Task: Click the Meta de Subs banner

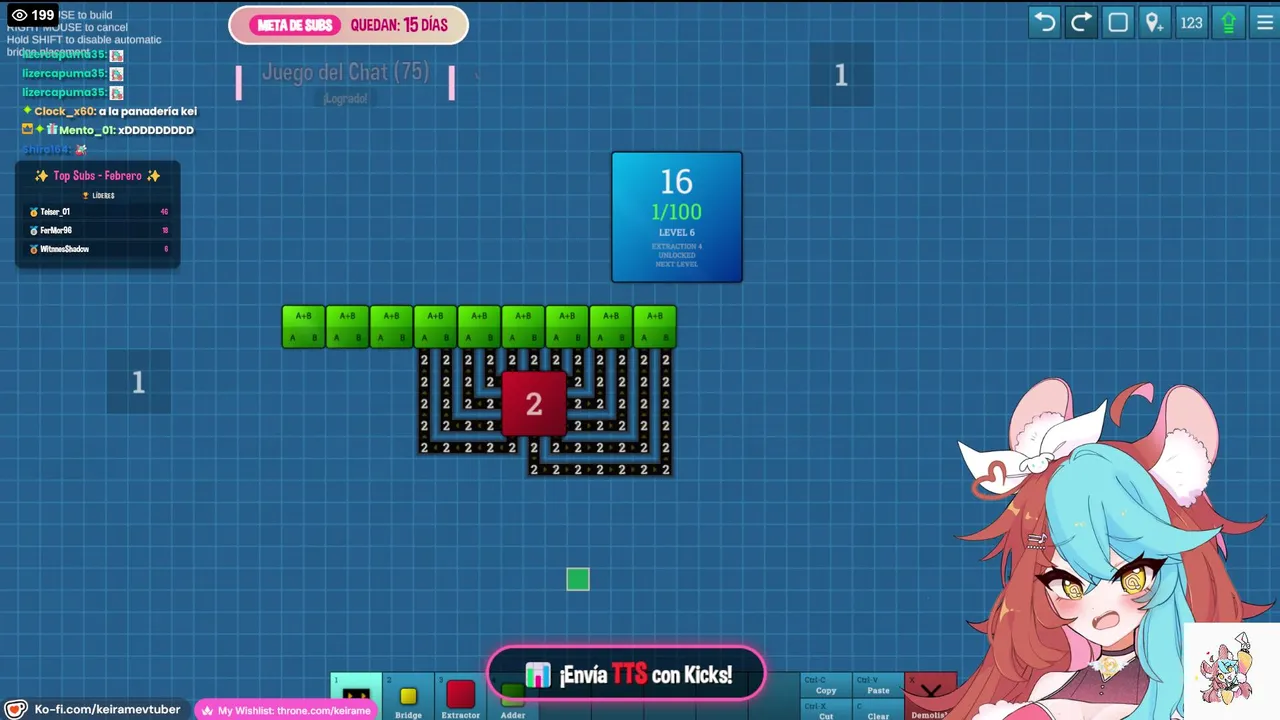Action: [x=348, y=25]
